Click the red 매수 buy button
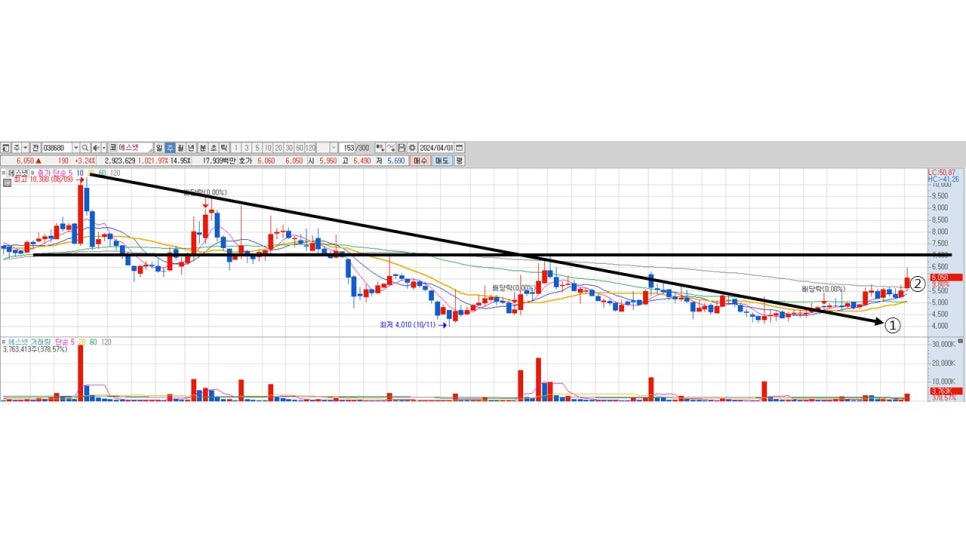The width and height of the screenshot is (966, 543). coord(420,161)
